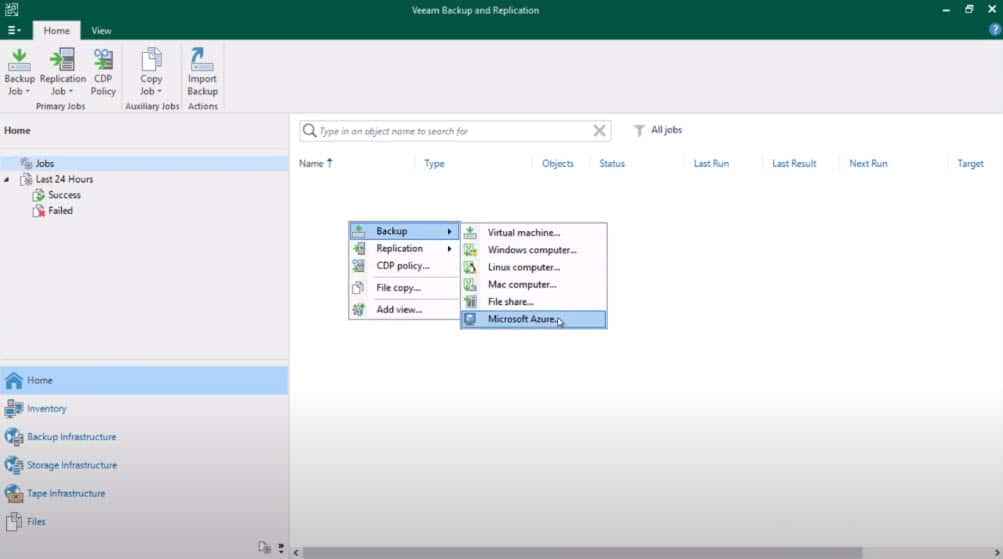
Task: Click the Add view context menu icon
Action: click(x=358, y=310)
